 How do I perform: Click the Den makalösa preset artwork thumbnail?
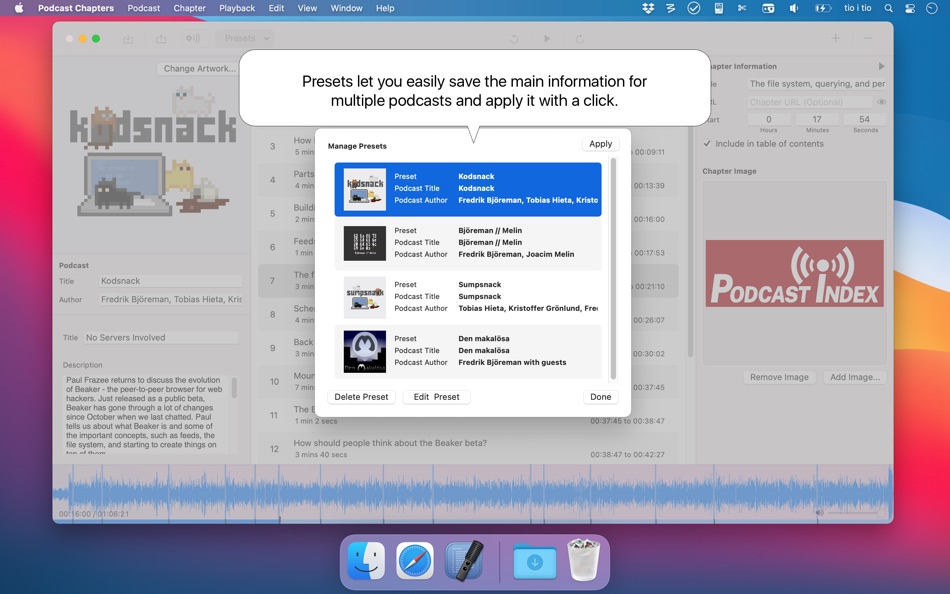click(365, 351)
